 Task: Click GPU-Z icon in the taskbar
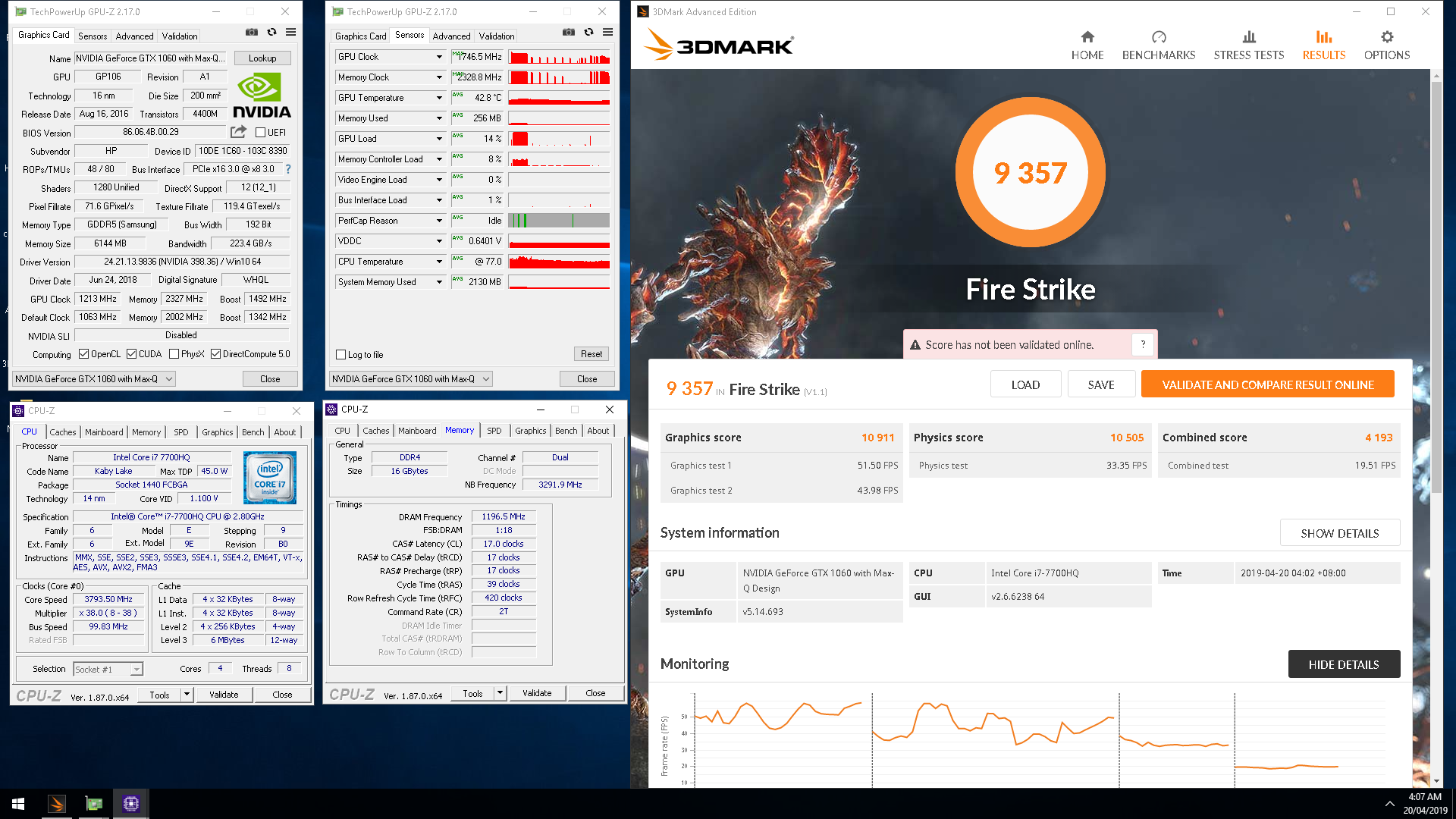(94, 804)
